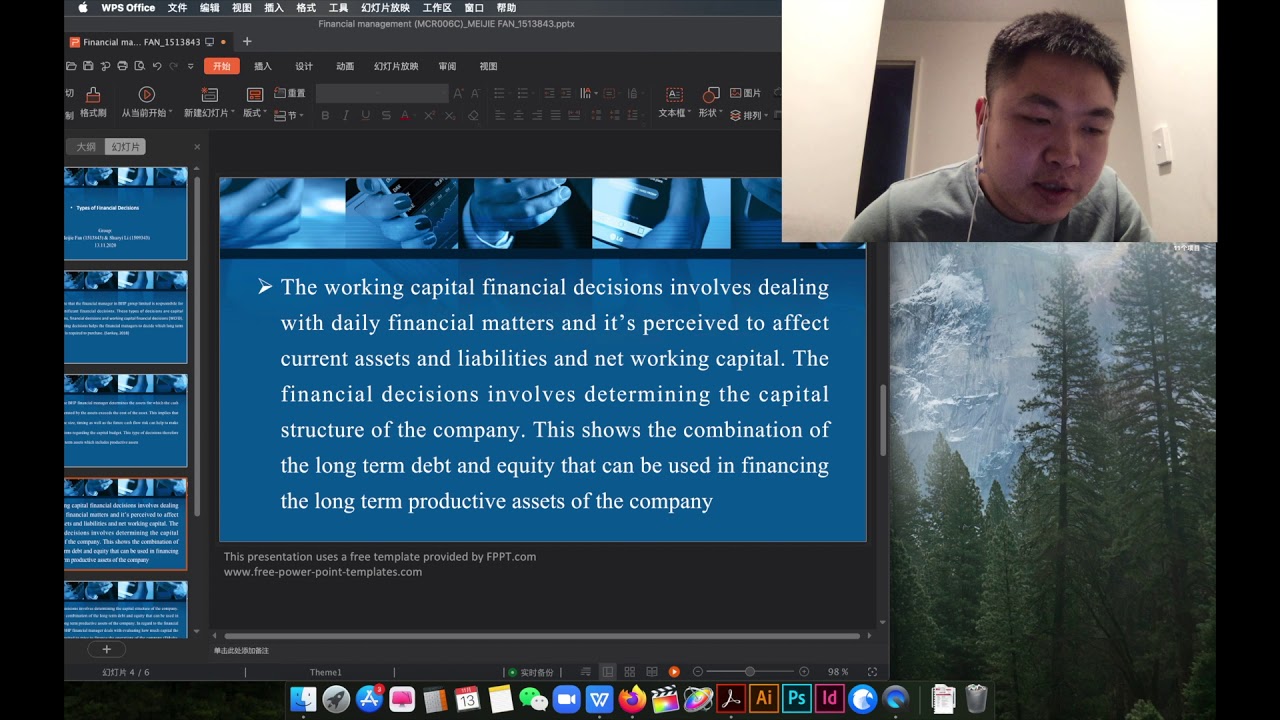Click the real-time backup (实时备份) indicator
1280x720 pixels.
(531, 672)
